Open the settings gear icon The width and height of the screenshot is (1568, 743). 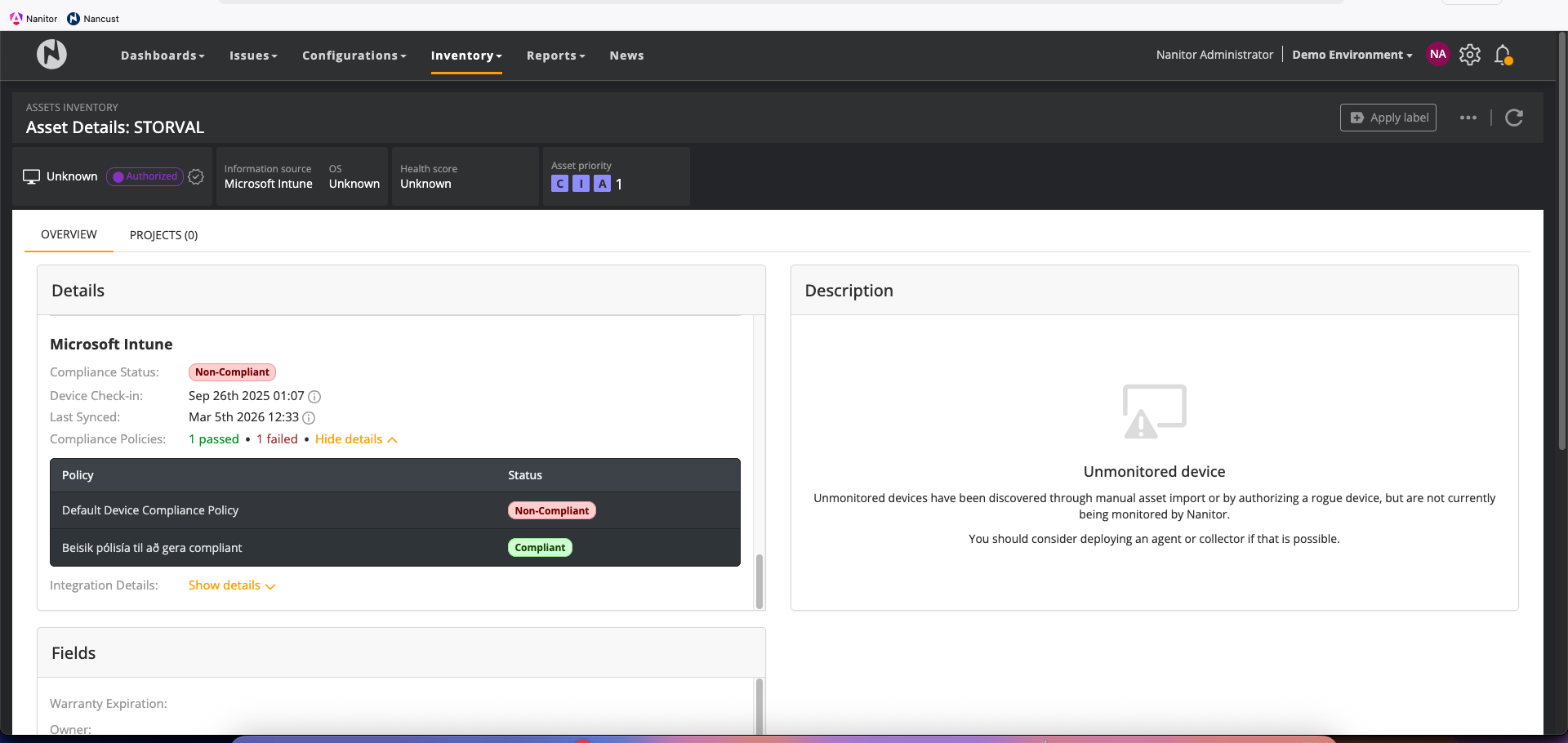[1470, 55]
